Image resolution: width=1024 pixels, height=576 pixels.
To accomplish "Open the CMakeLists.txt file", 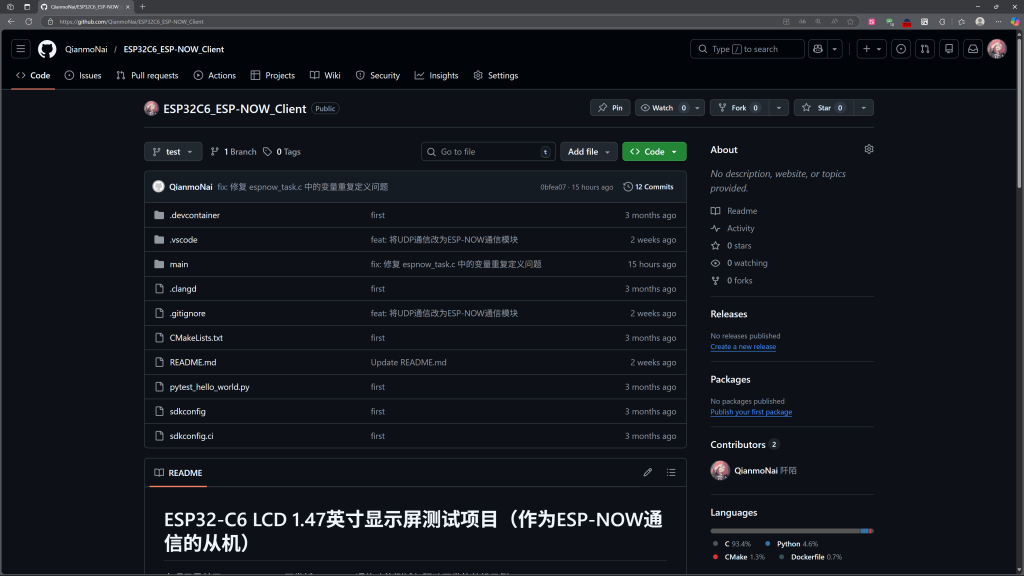I will (x=196, y=338).
